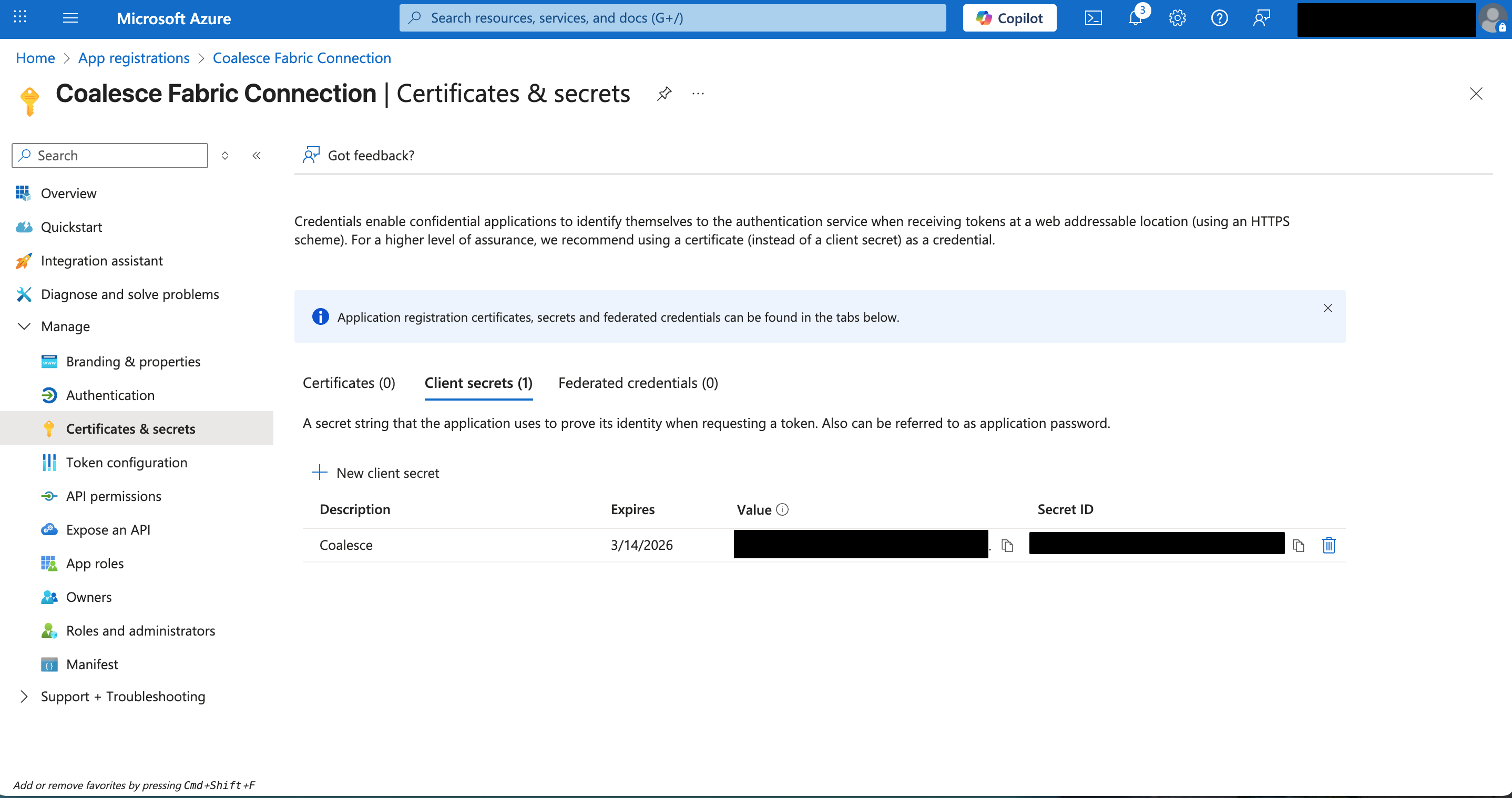Open portal settings gear
This screenshot has width=1512, height=798.
click(x=1177, y=18)
